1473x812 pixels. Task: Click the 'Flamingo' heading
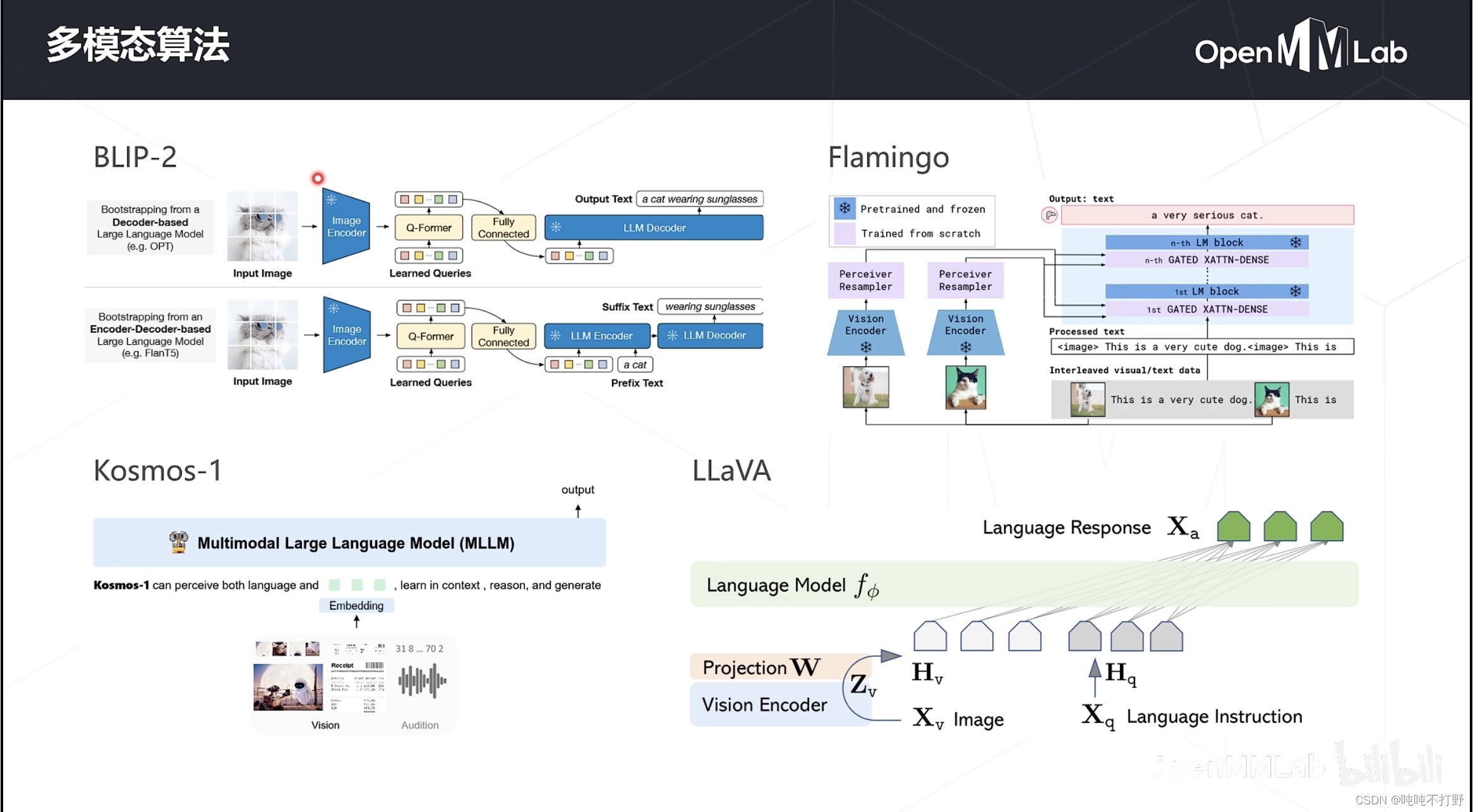click(888, 157)
